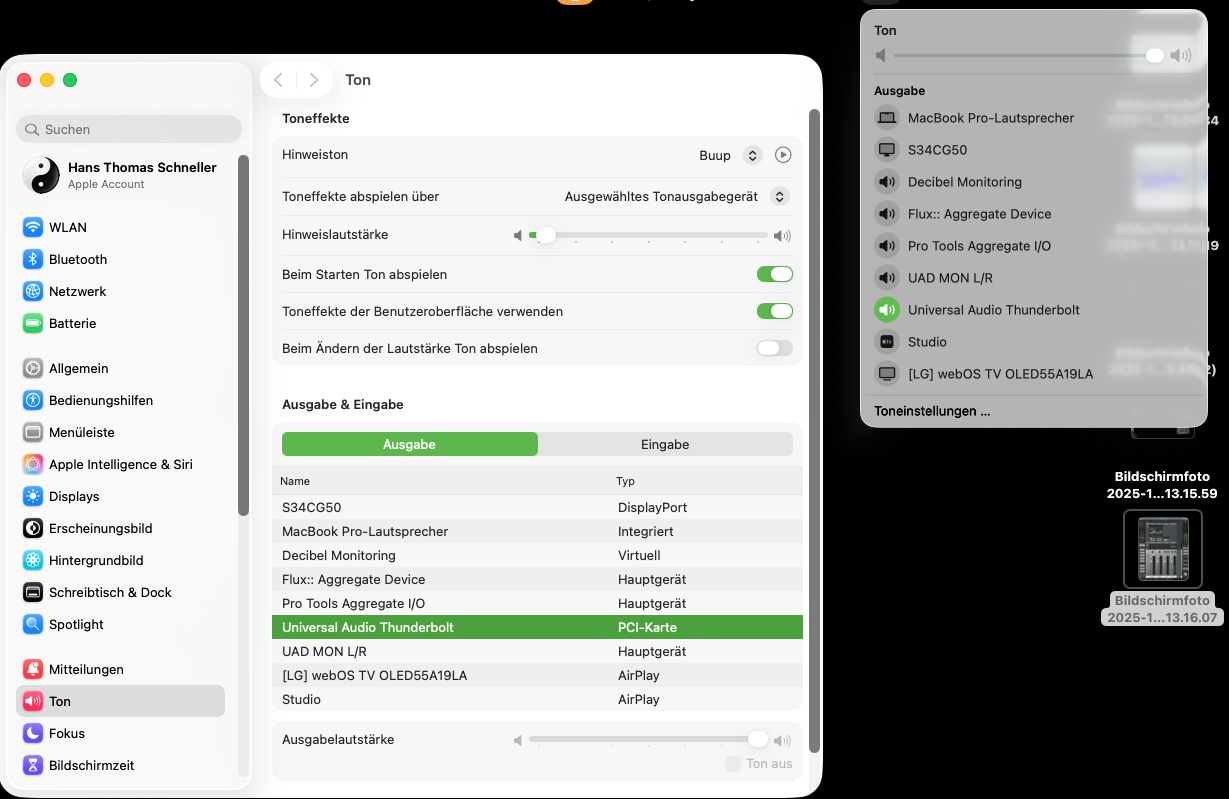Go forward with the right chevron
The width and height of the screenshot is (1229, 799).
click(x=314, y=80)
